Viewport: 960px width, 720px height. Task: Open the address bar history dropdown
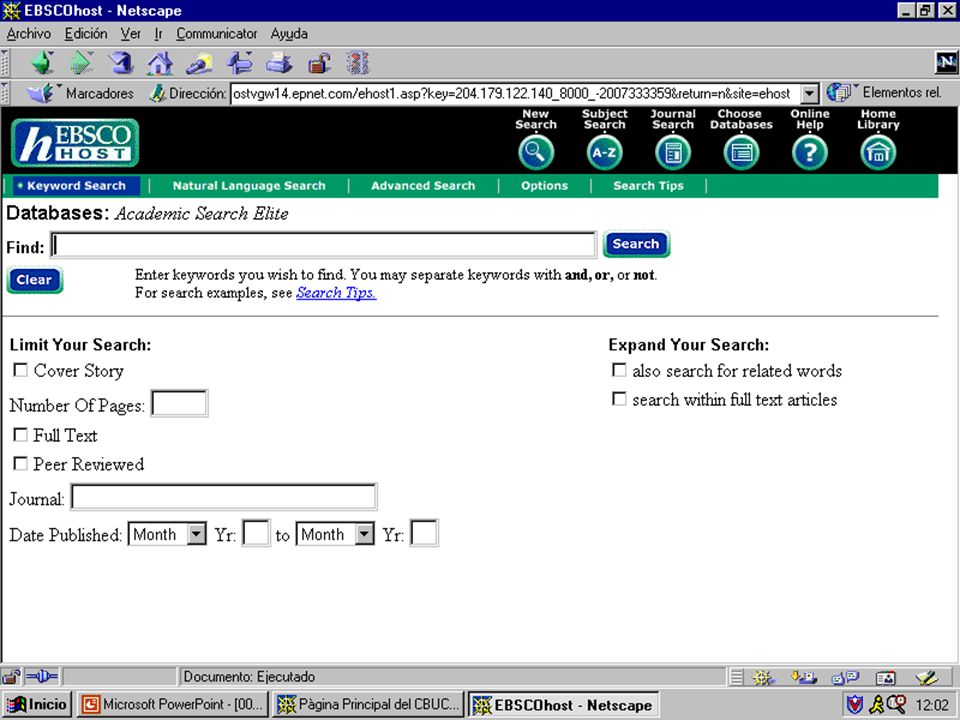[x=809, y=94]
